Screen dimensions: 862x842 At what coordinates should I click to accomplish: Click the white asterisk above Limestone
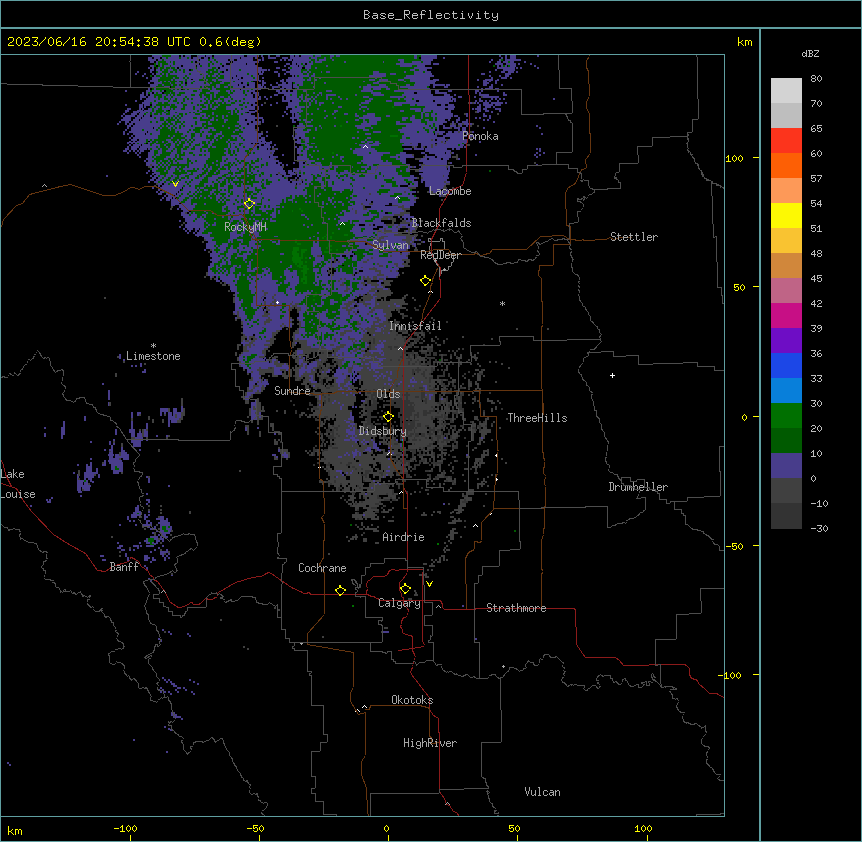tap(153, 346)
